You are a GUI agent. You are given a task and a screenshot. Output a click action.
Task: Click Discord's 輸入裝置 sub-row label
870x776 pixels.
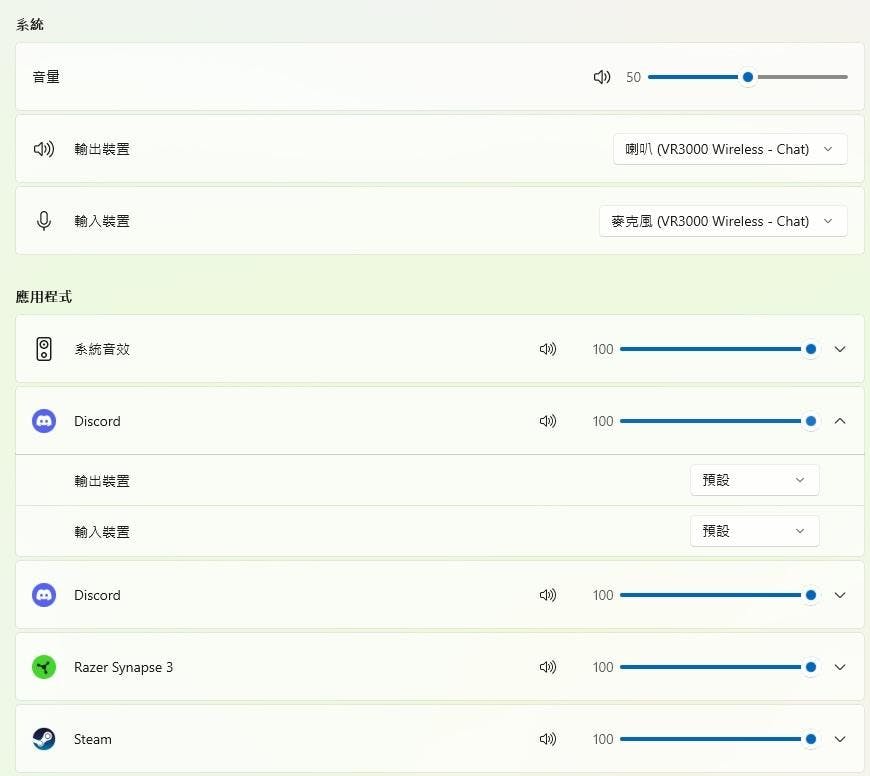click(x=102, y=531)
